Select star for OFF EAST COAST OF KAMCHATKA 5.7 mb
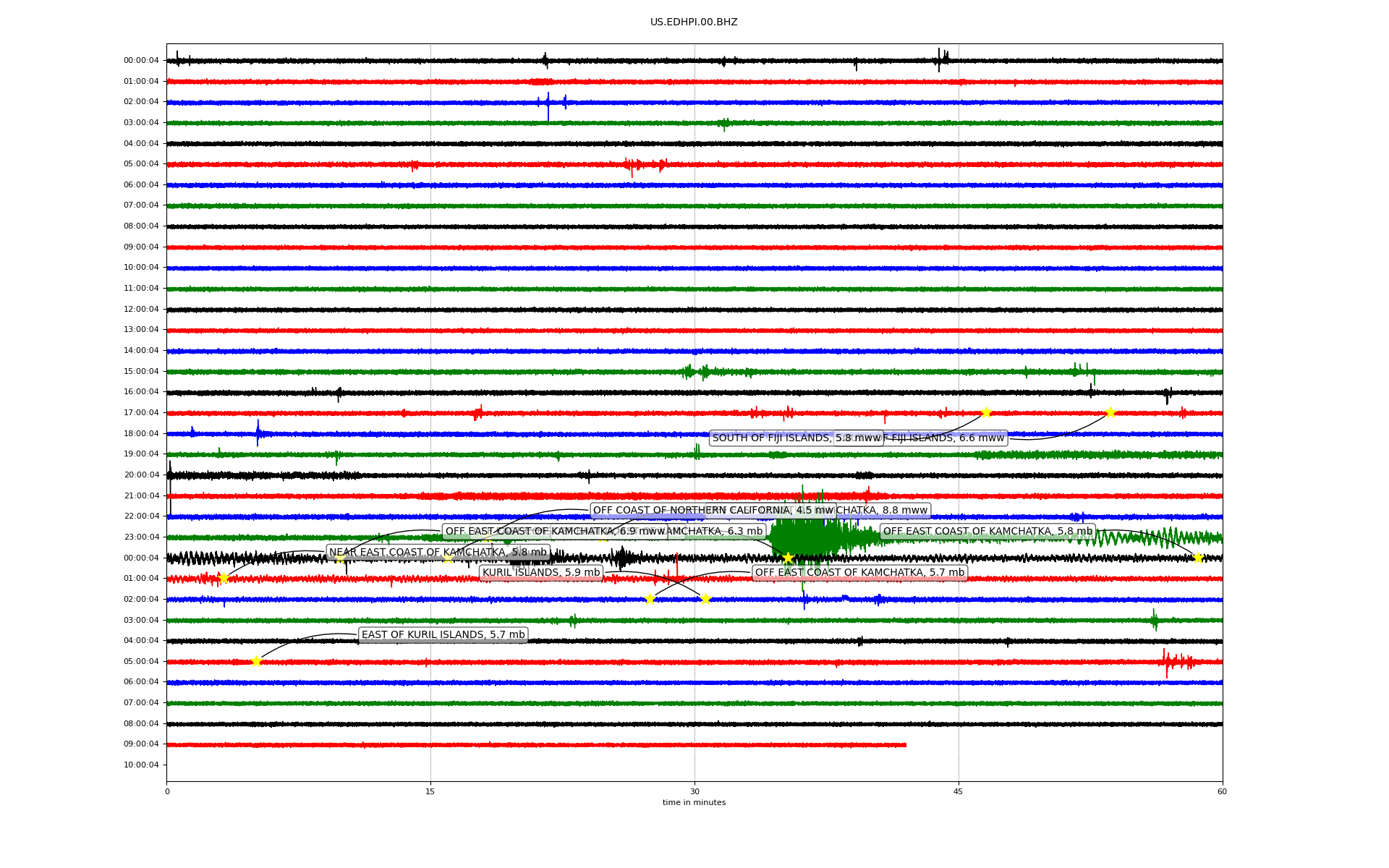The height and width of the screenshot is (868, 1389). click(x=650, y=599)
